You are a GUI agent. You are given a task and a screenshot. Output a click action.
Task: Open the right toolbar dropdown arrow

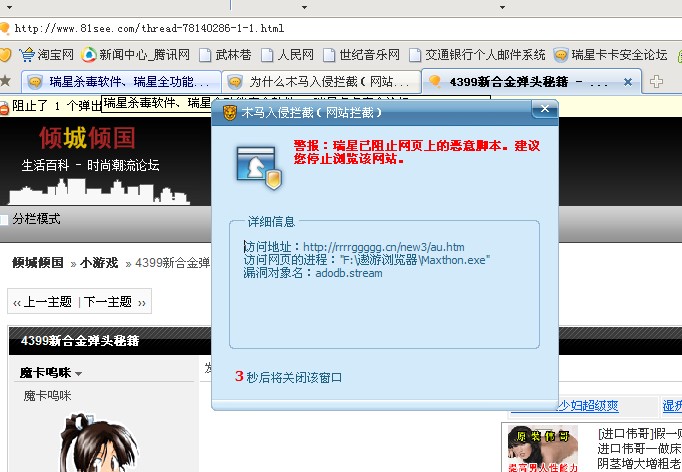502,7
